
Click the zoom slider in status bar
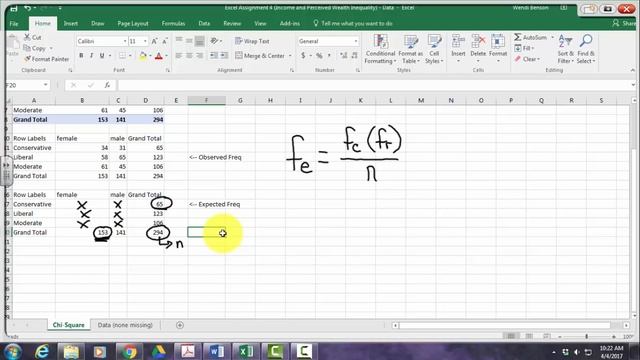click(587, 336)
